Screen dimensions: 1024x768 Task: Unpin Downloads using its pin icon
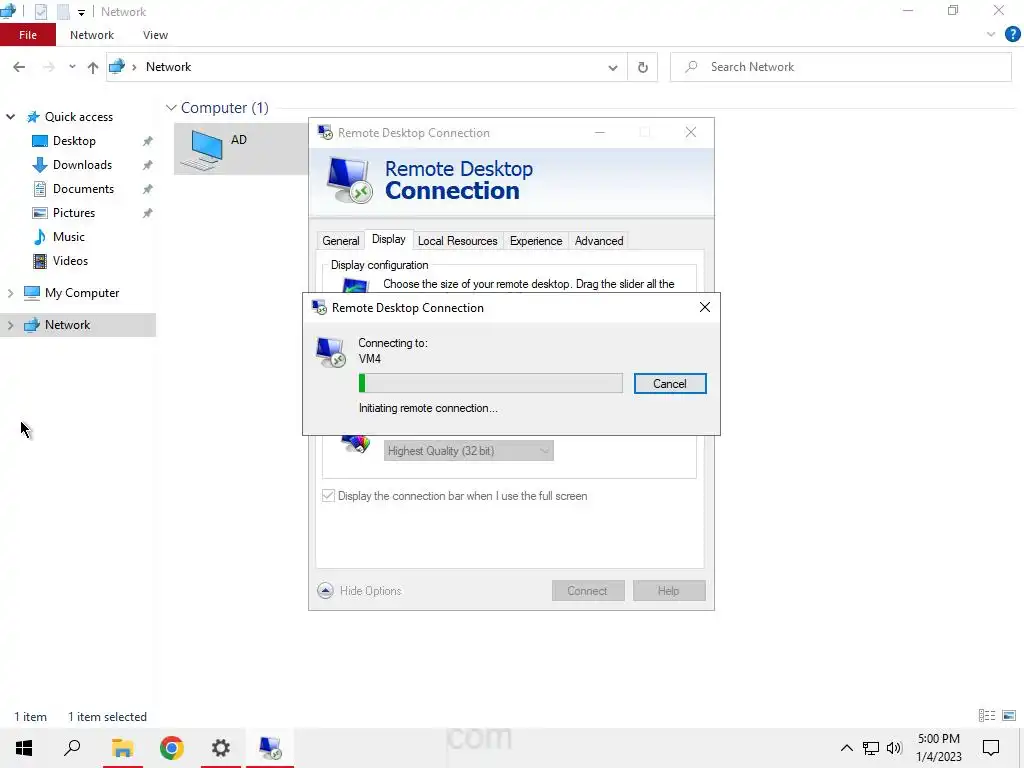[148, 165]
